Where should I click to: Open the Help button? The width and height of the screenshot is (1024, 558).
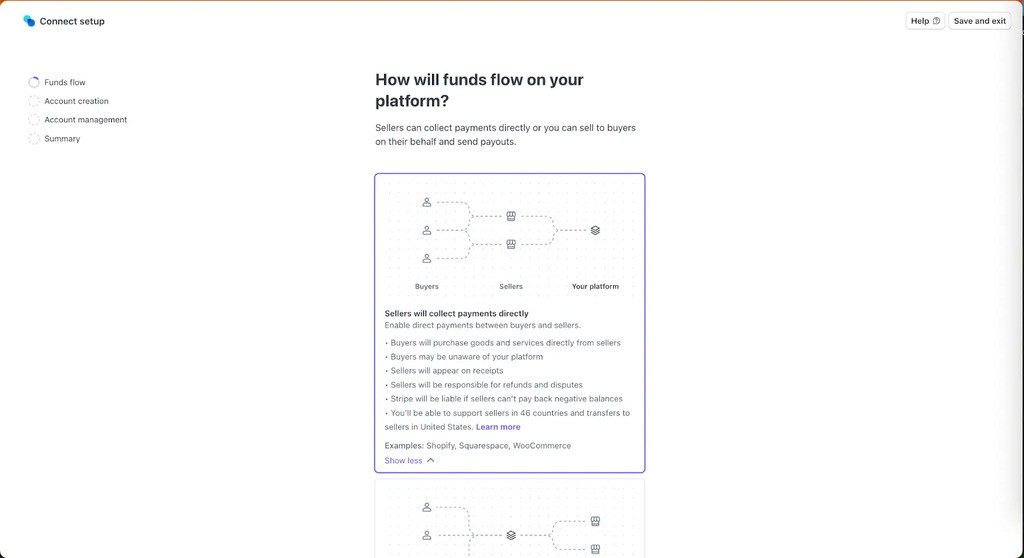coord(924,21)
